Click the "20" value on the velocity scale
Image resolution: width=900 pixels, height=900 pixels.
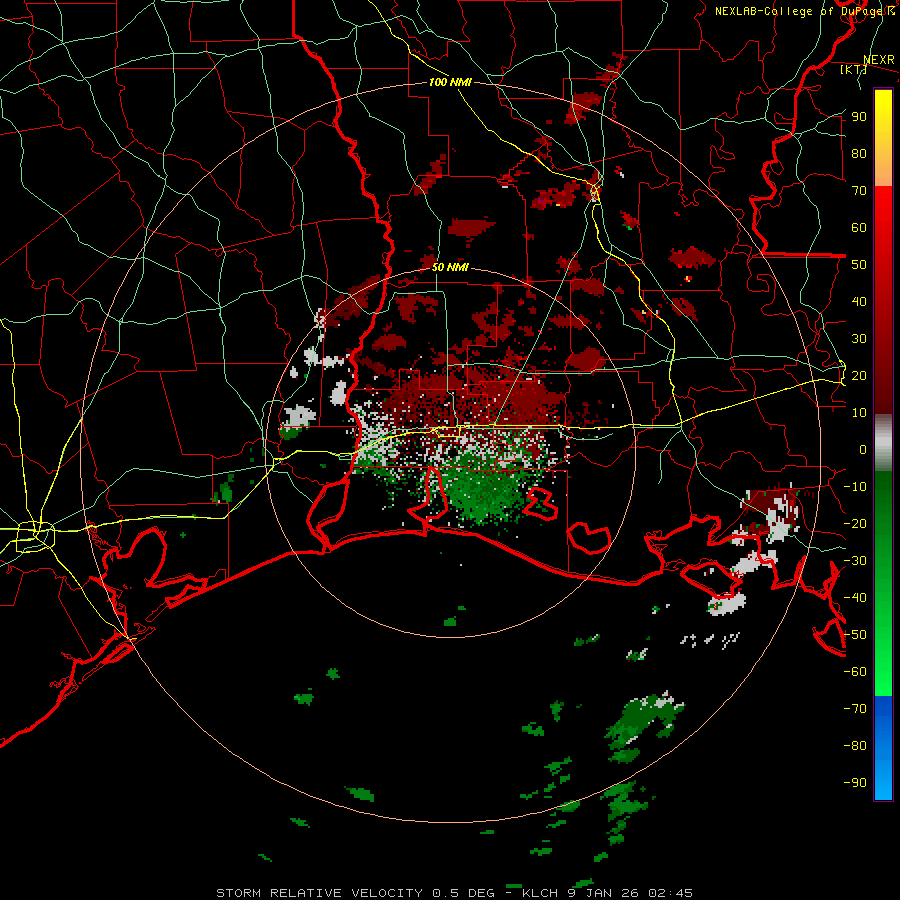(x=859, y=375)
